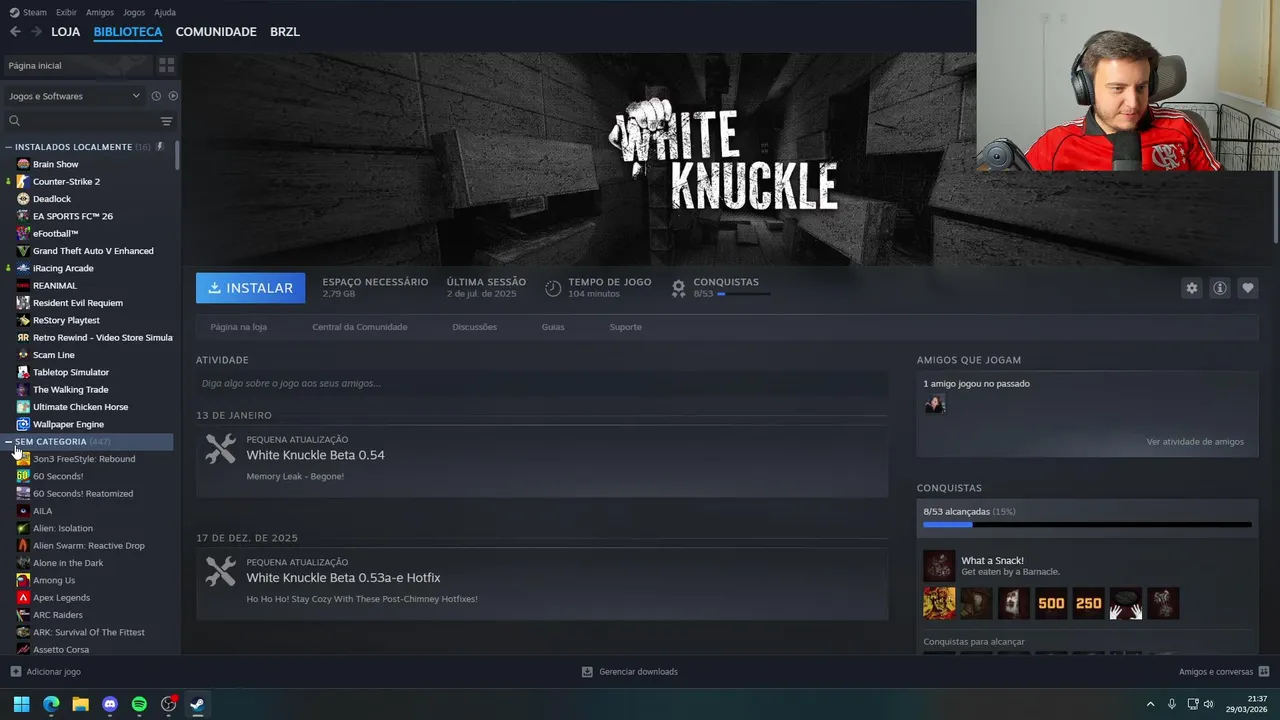Screen dimensions: 1280x720
Task: Click the Adicionar jogo plus icon
Action: pyautogui.click(x=15, y=672)
